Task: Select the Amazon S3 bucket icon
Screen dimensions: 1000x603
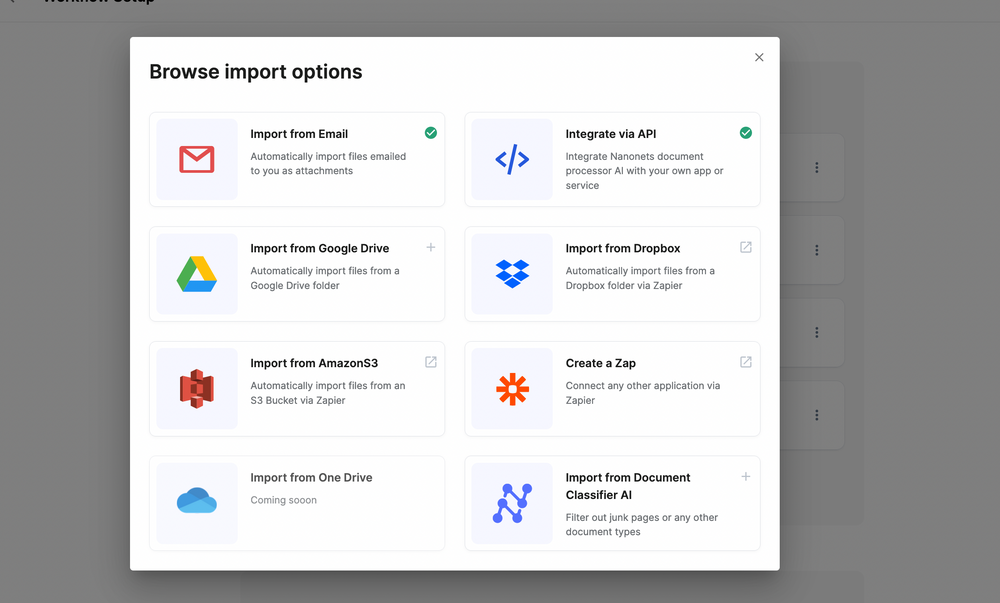Action: tap(196, 387)
